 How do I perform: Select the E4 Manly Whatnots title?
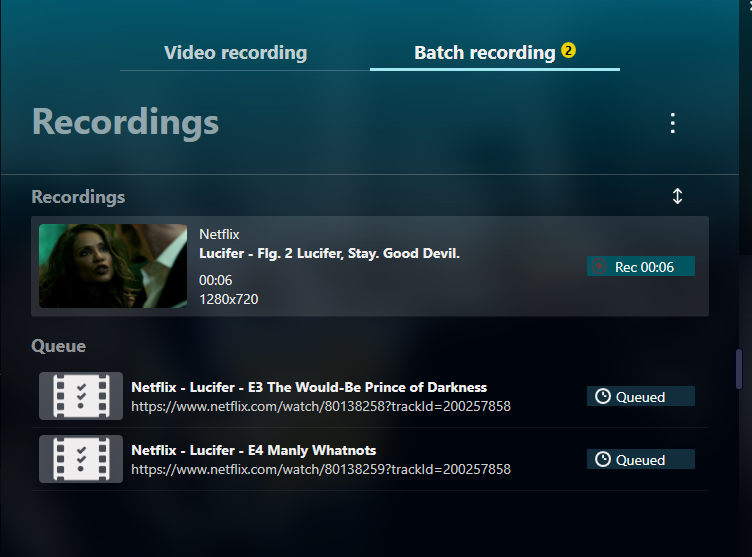[254, 450]
